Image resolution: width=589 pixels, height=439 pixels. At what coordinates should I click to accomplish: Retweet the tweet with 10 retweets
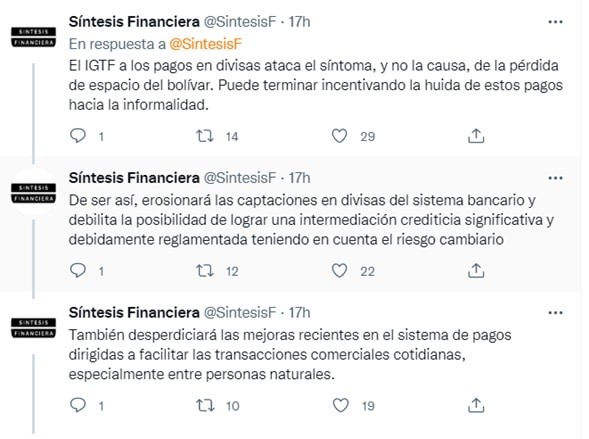click(x=205, y=405)
